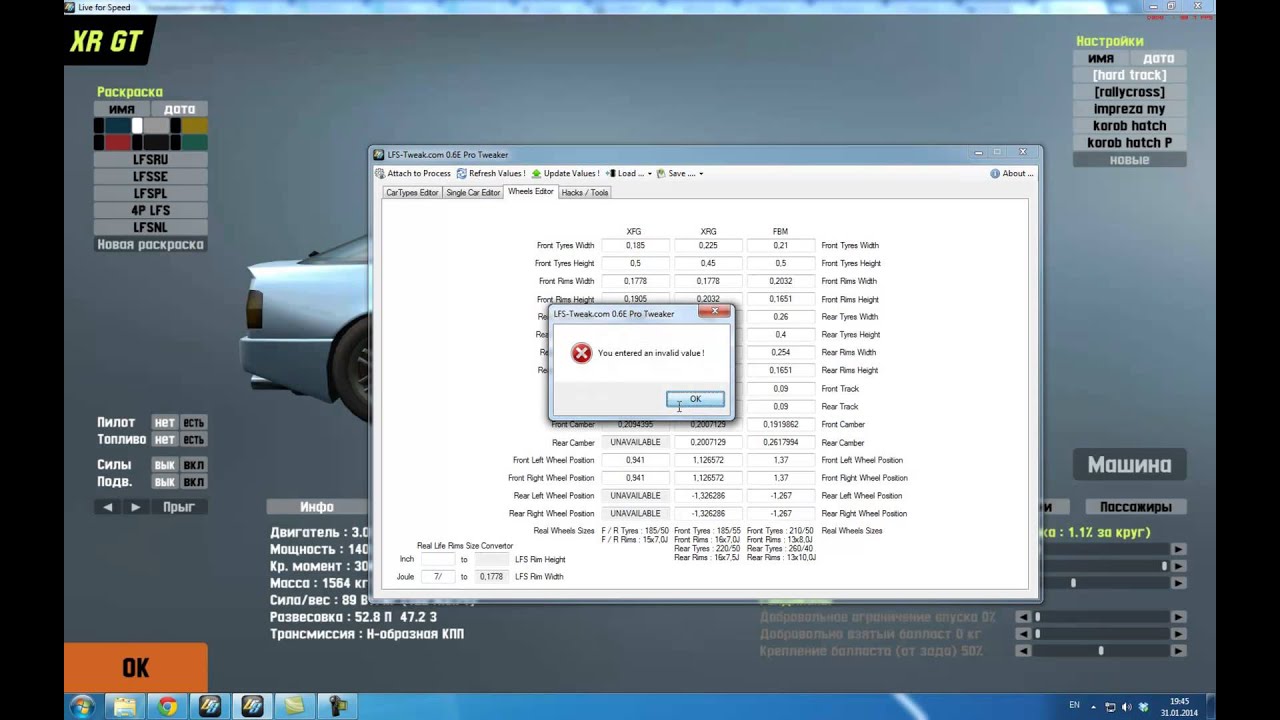Switch to Single Car Editor tab
Viewport: 1280px width, 720px height.
pyautogui.click(x=473, y=192)
